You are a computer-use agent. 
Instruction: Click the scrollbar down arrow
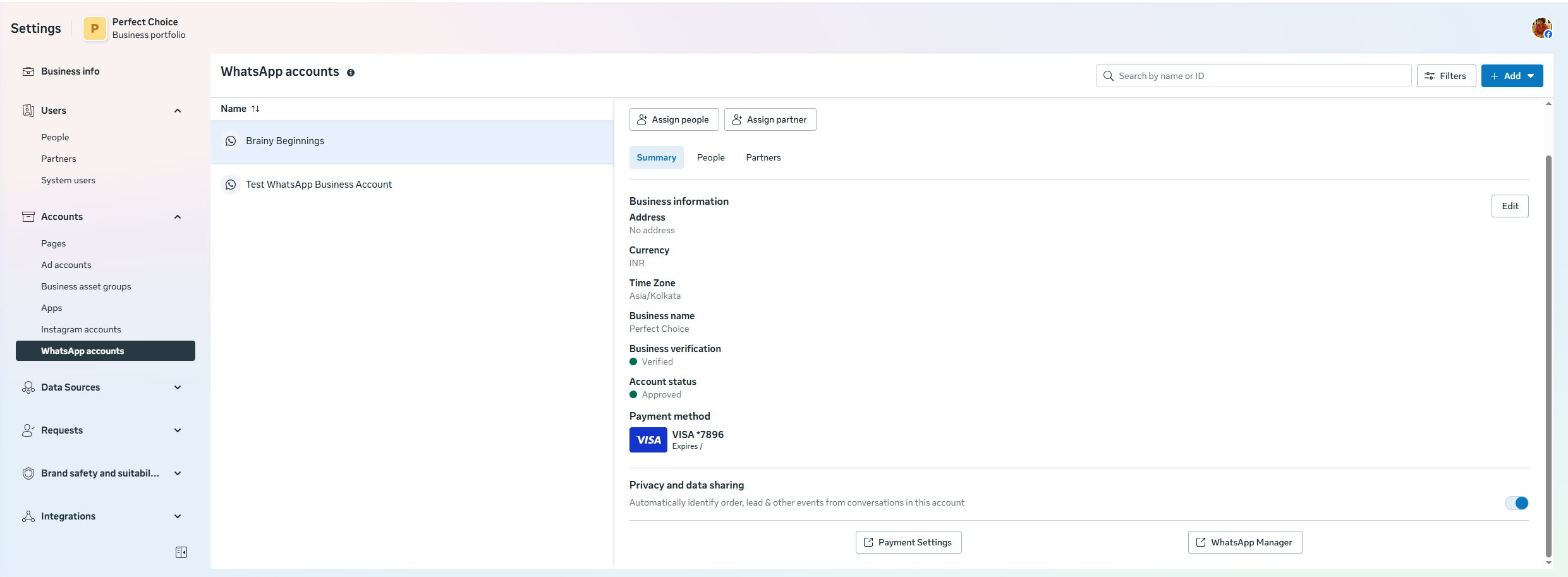point(1548,563)
